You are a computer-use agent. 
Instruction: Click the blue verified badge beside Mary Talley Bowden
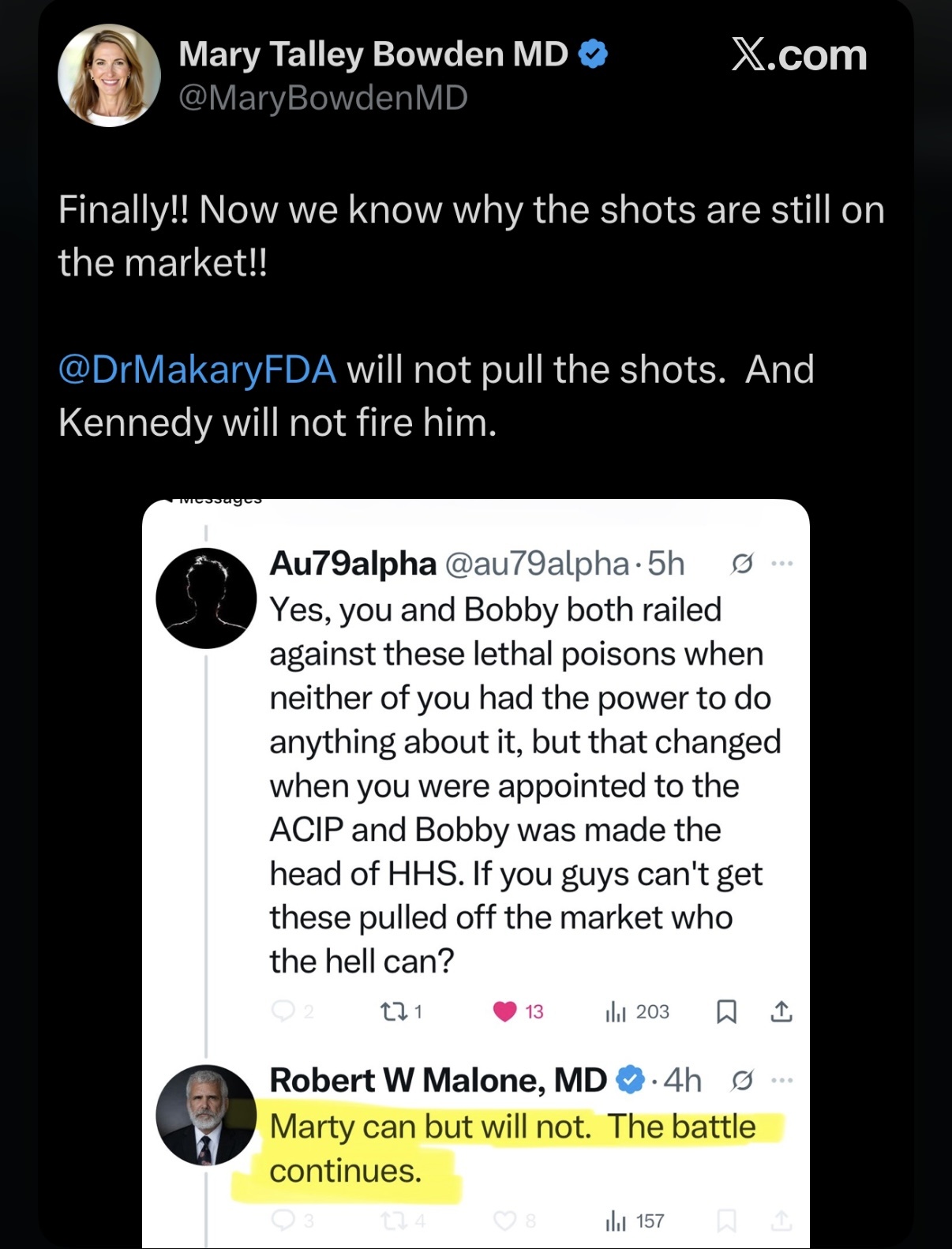click(x=594, y=54)
